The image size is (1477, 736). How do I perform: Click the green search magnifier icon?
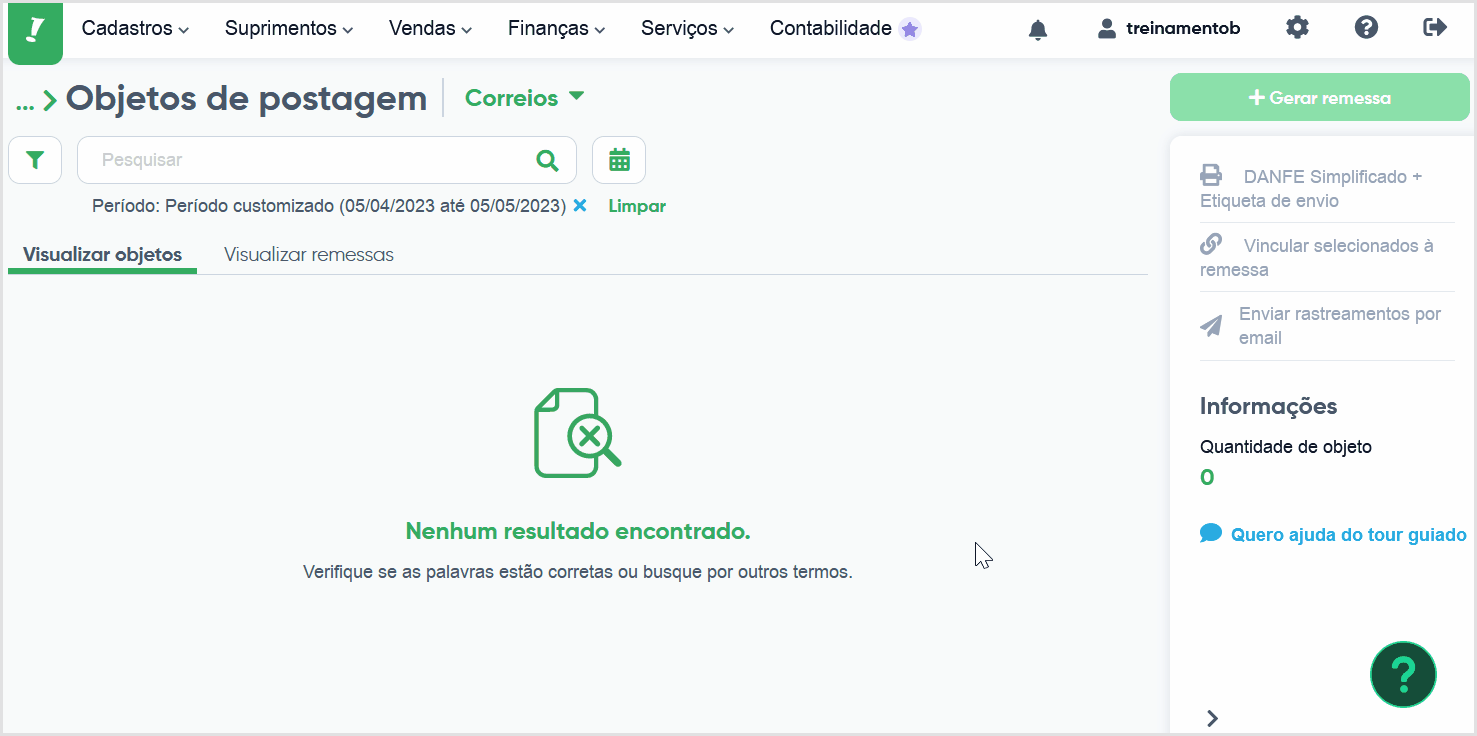click(547, 160)
